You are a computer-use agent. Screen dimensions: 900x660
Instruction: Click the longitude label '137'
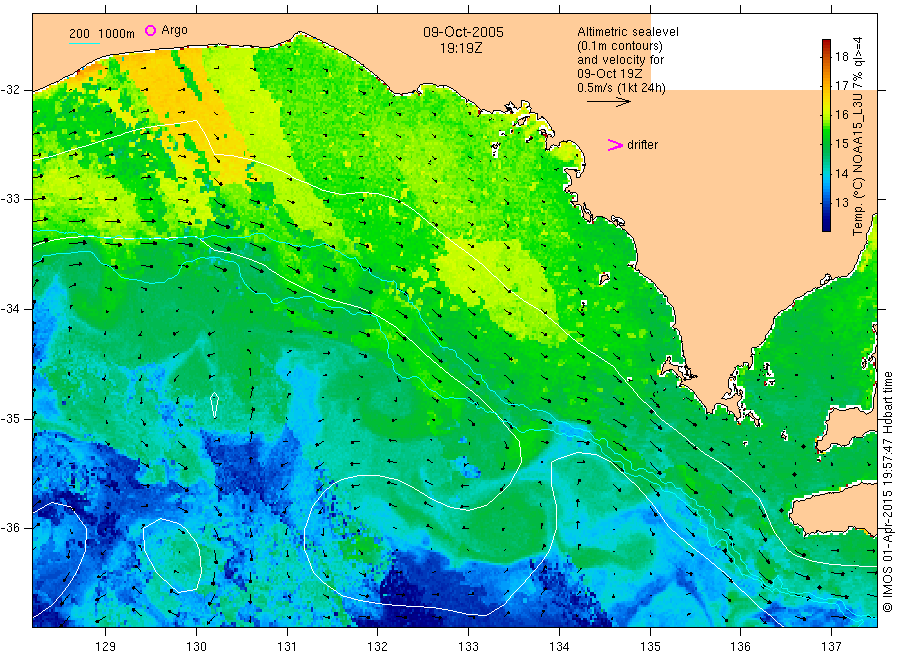831,646
